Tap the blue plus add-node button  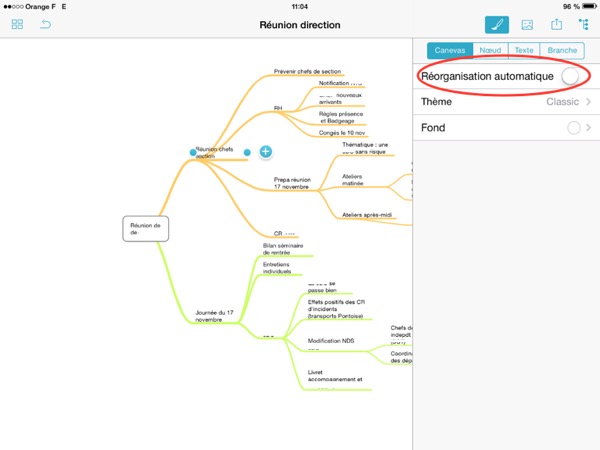click(266, 152)
